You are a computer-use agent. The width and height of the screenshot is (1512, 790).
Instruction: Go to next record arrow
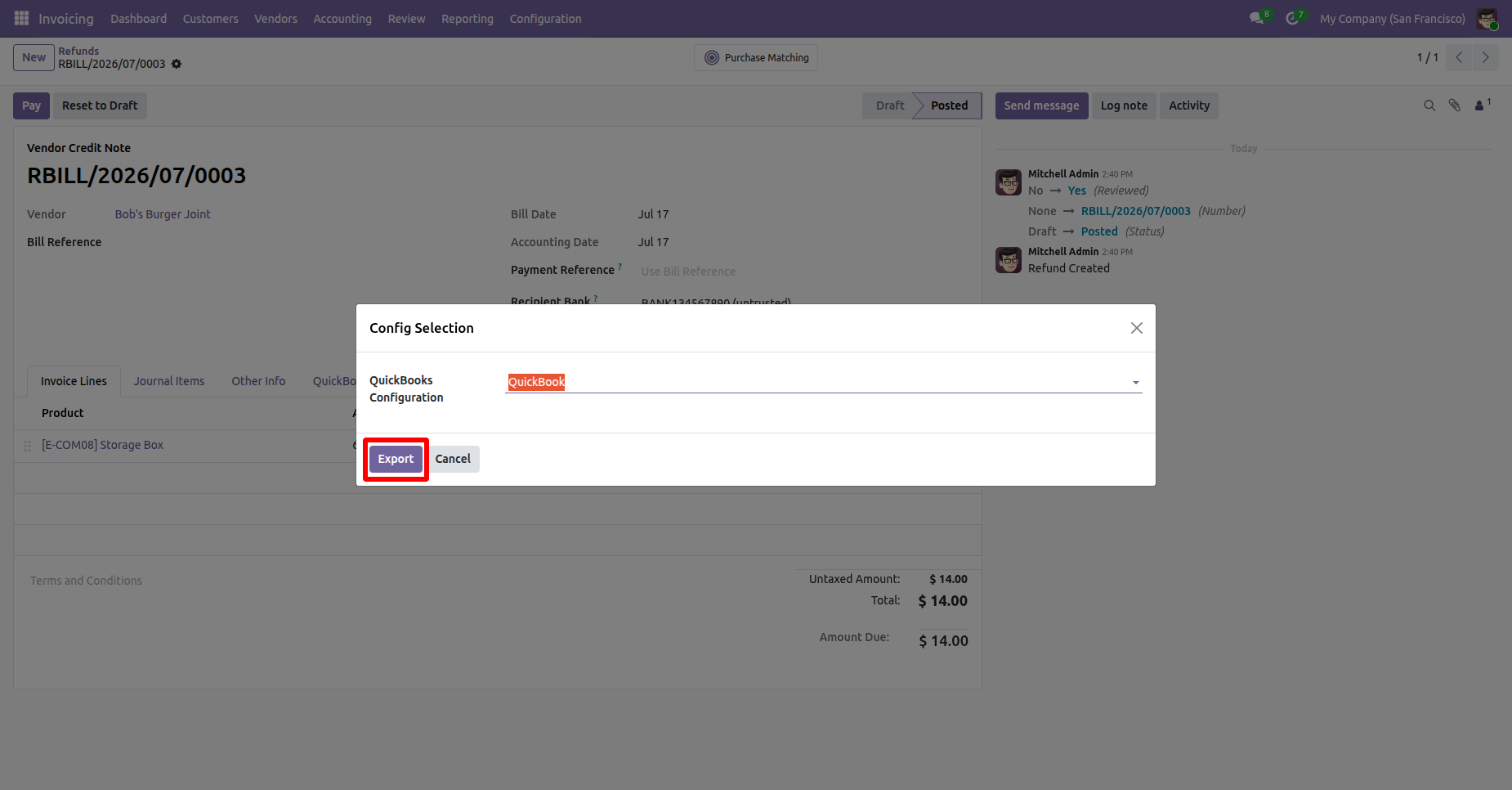pyautogui.click(x=1485, y=57)
